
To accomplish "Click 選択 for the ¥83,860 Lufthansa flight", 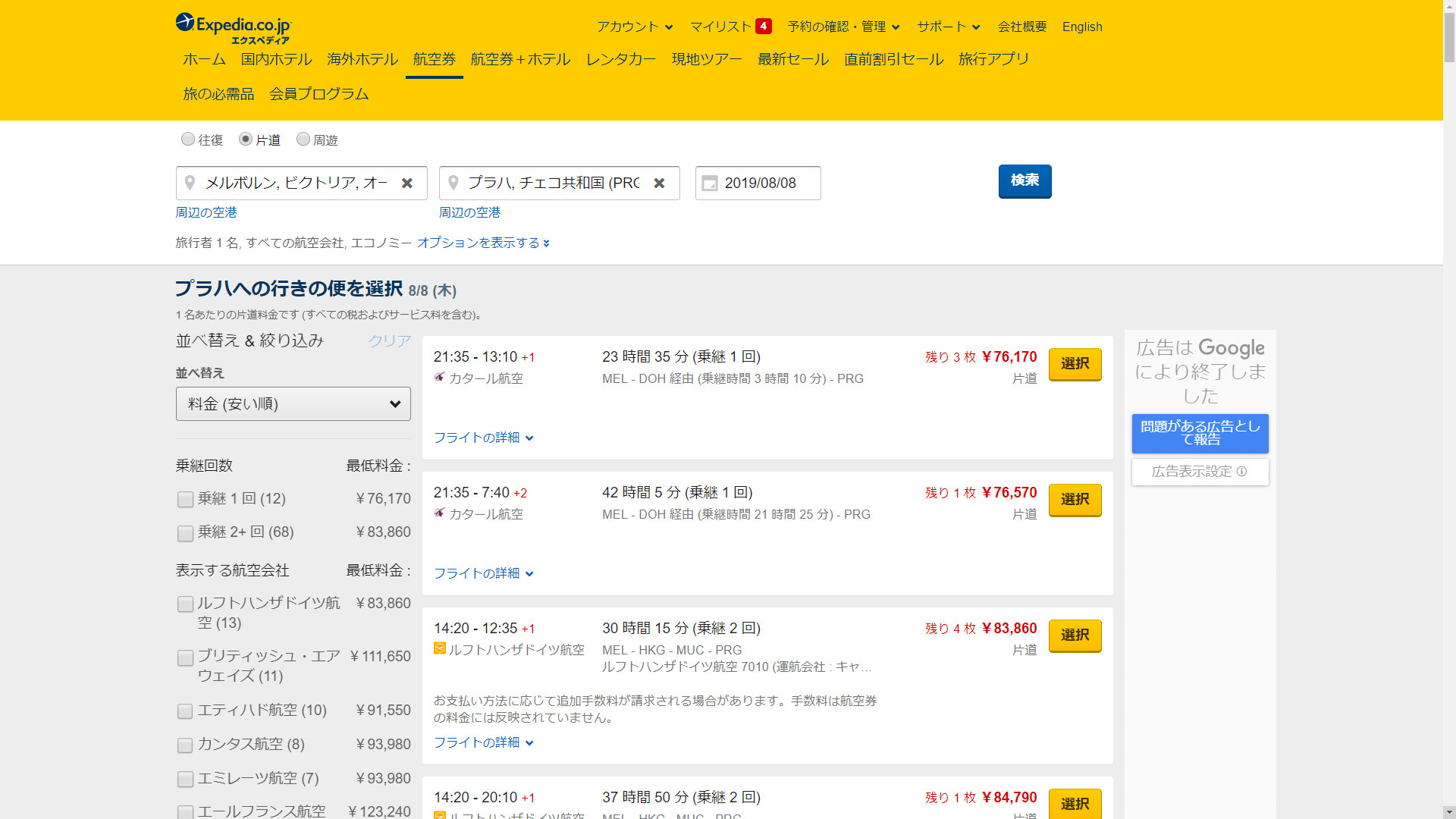I will point(1075,635).
